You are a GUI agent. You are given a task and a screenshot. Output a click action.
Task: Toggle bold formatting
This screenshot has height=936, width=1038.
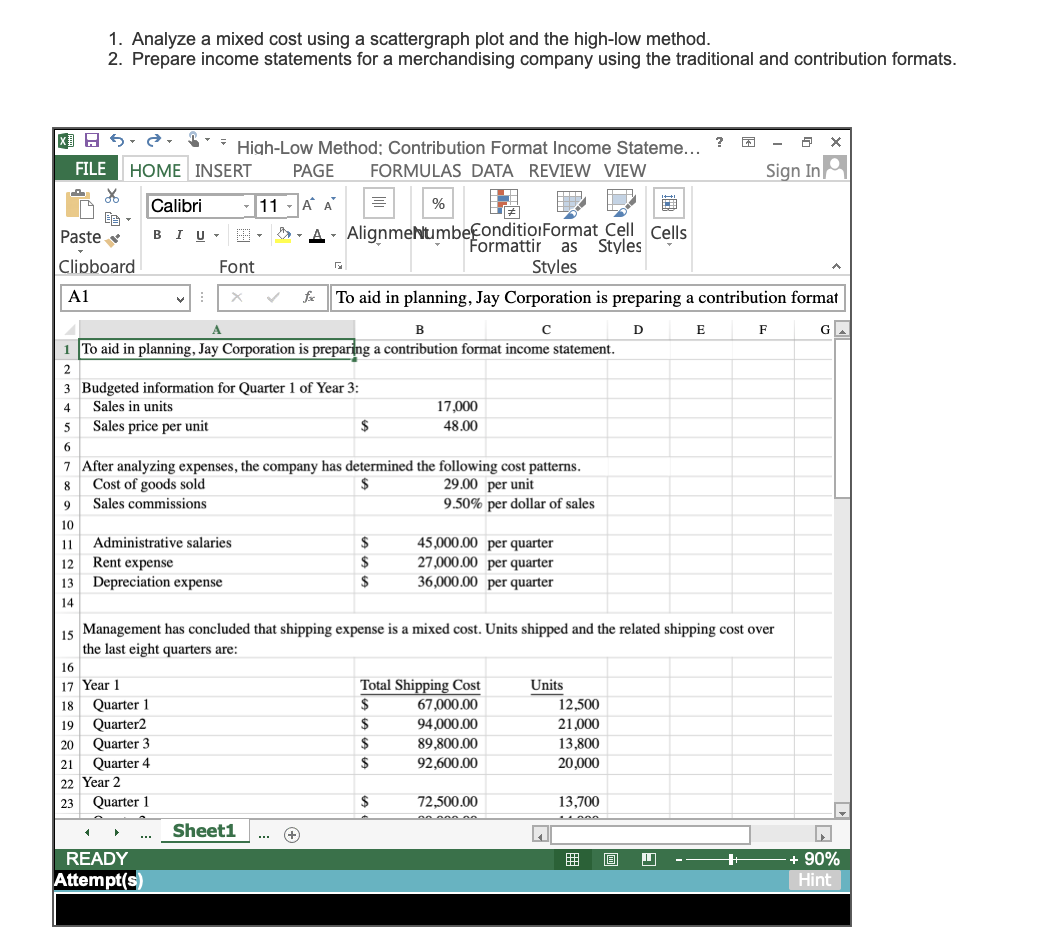157,234
